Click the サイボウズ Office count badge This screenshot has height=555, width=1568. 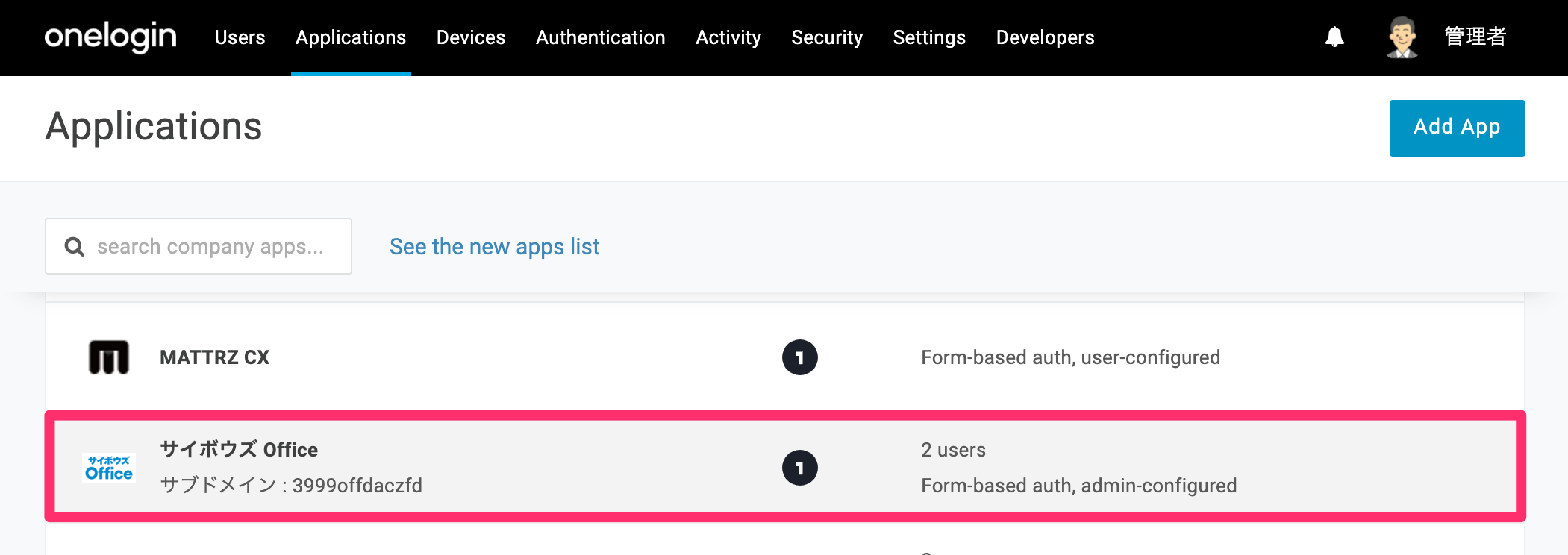800,468
